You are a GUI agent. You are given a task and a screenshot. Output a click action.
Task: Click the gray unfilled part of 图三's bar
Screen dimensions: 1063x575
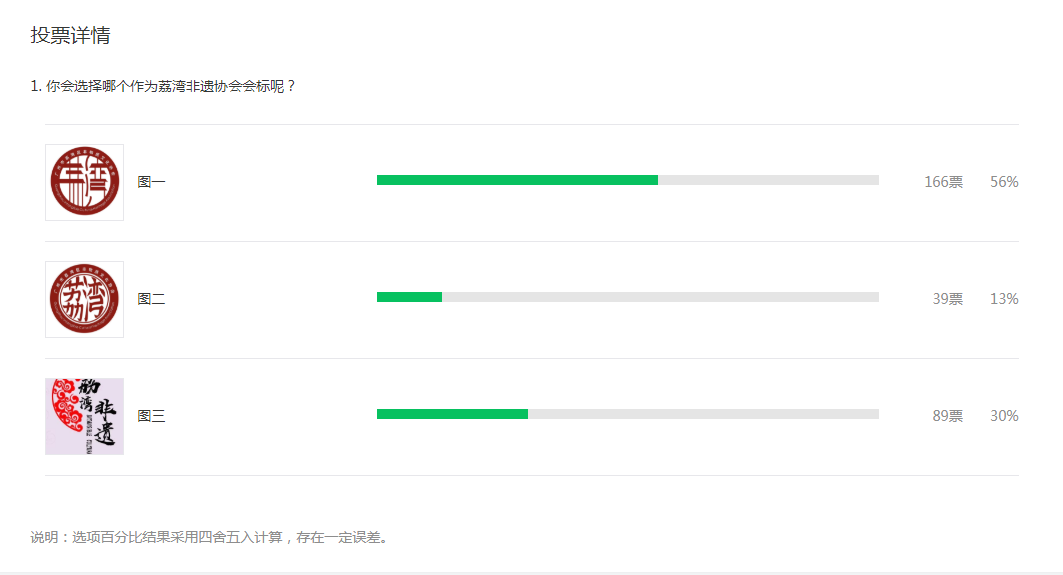(x=703, y=414)
